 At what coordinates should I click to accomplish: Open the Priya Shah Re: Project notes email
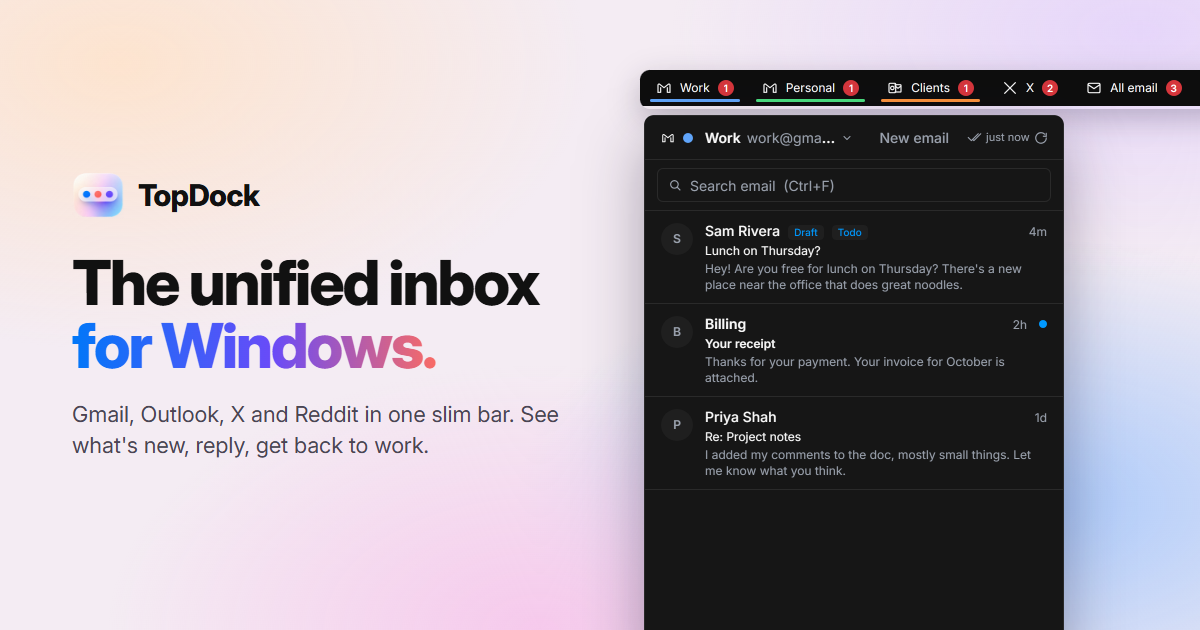[x=854, y=443]
